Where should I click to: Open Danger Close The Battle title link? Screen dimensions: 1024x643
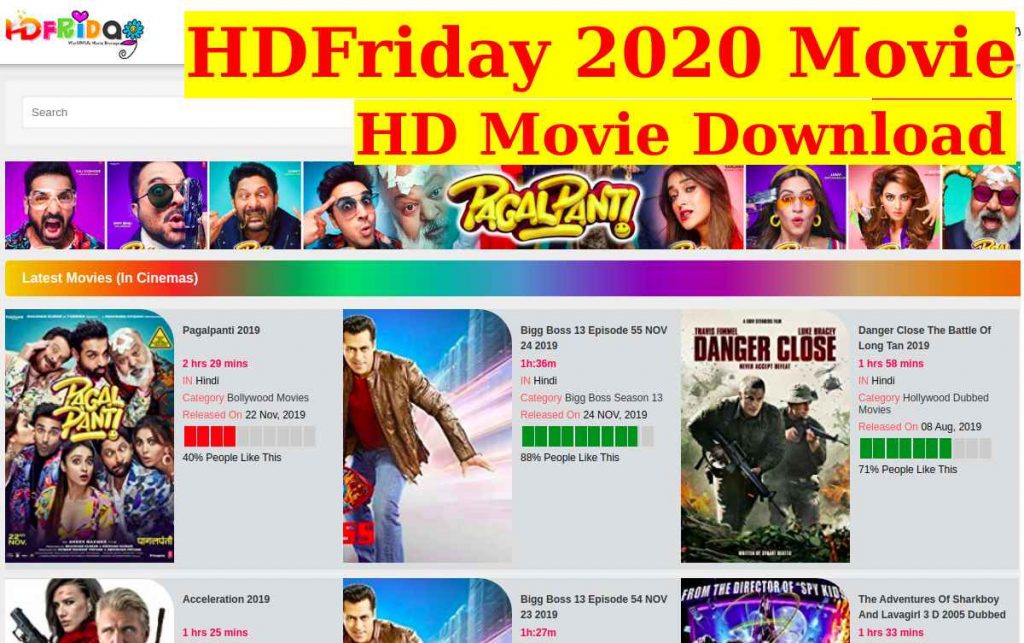click(x=924, y=338)
